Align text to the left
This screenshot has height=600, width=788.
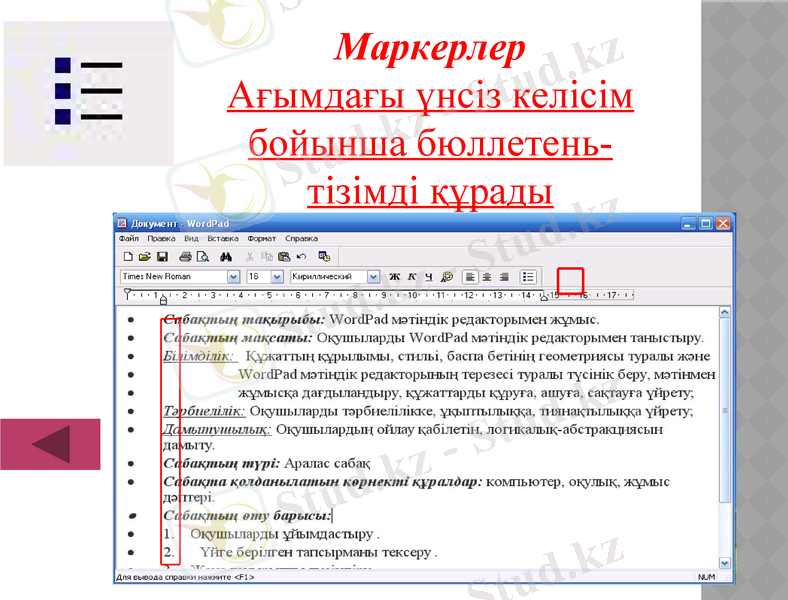[470, 277]
